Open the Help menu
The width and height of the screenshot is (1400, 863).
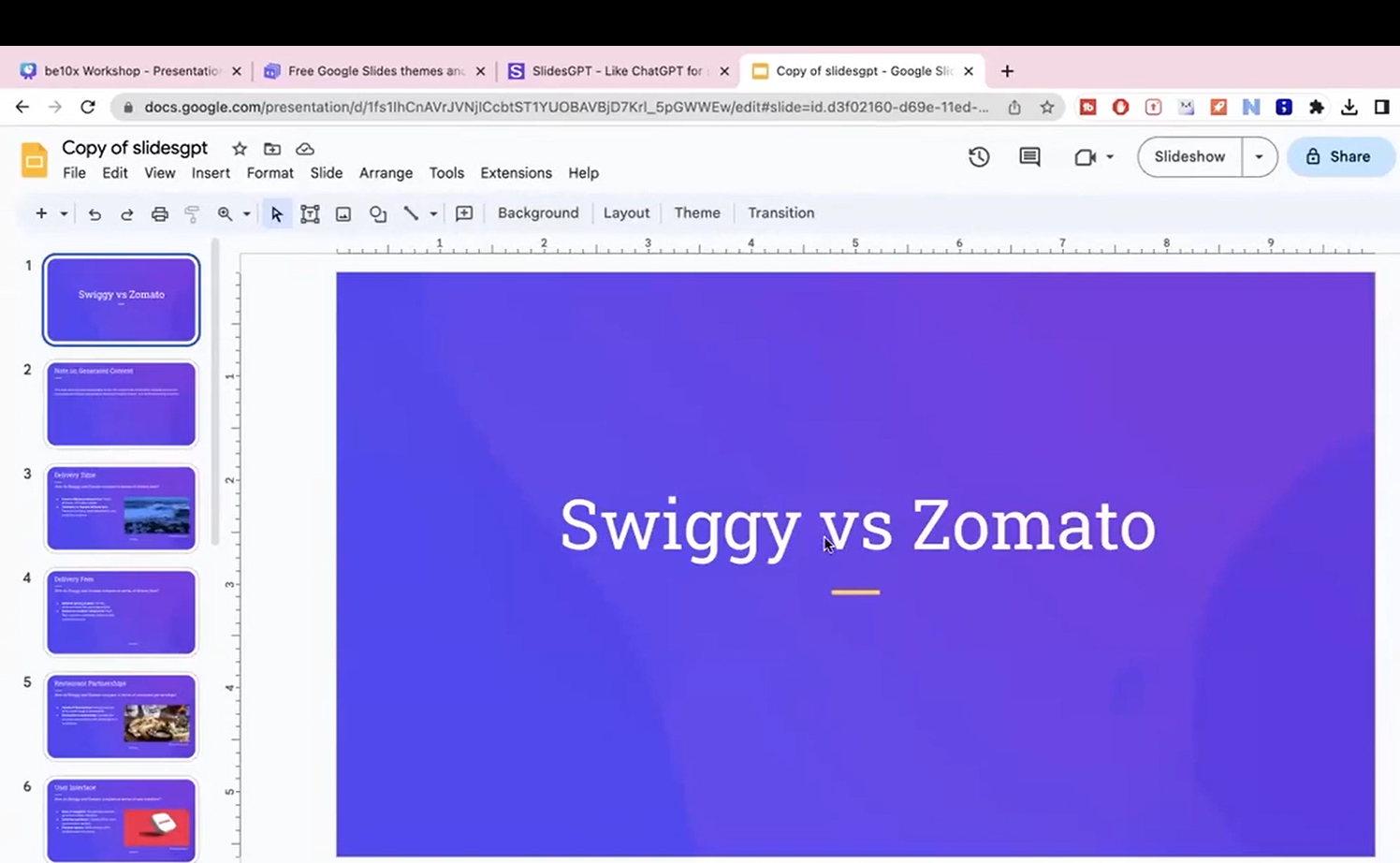click(x=583, y=173)
